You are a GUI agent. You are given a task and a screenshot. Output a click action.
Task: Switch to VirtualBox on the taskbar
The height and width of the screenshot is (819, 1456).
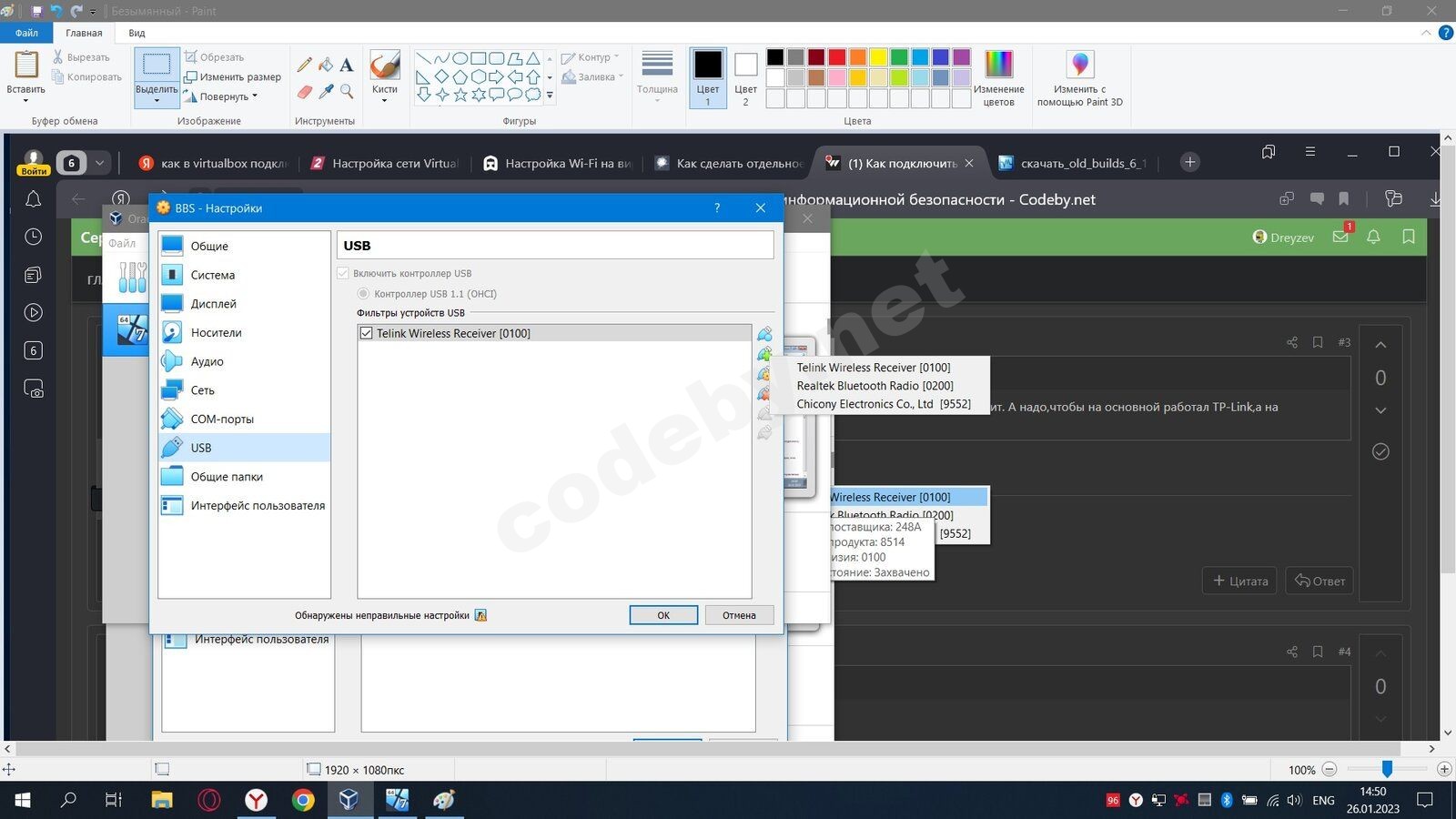349,801
